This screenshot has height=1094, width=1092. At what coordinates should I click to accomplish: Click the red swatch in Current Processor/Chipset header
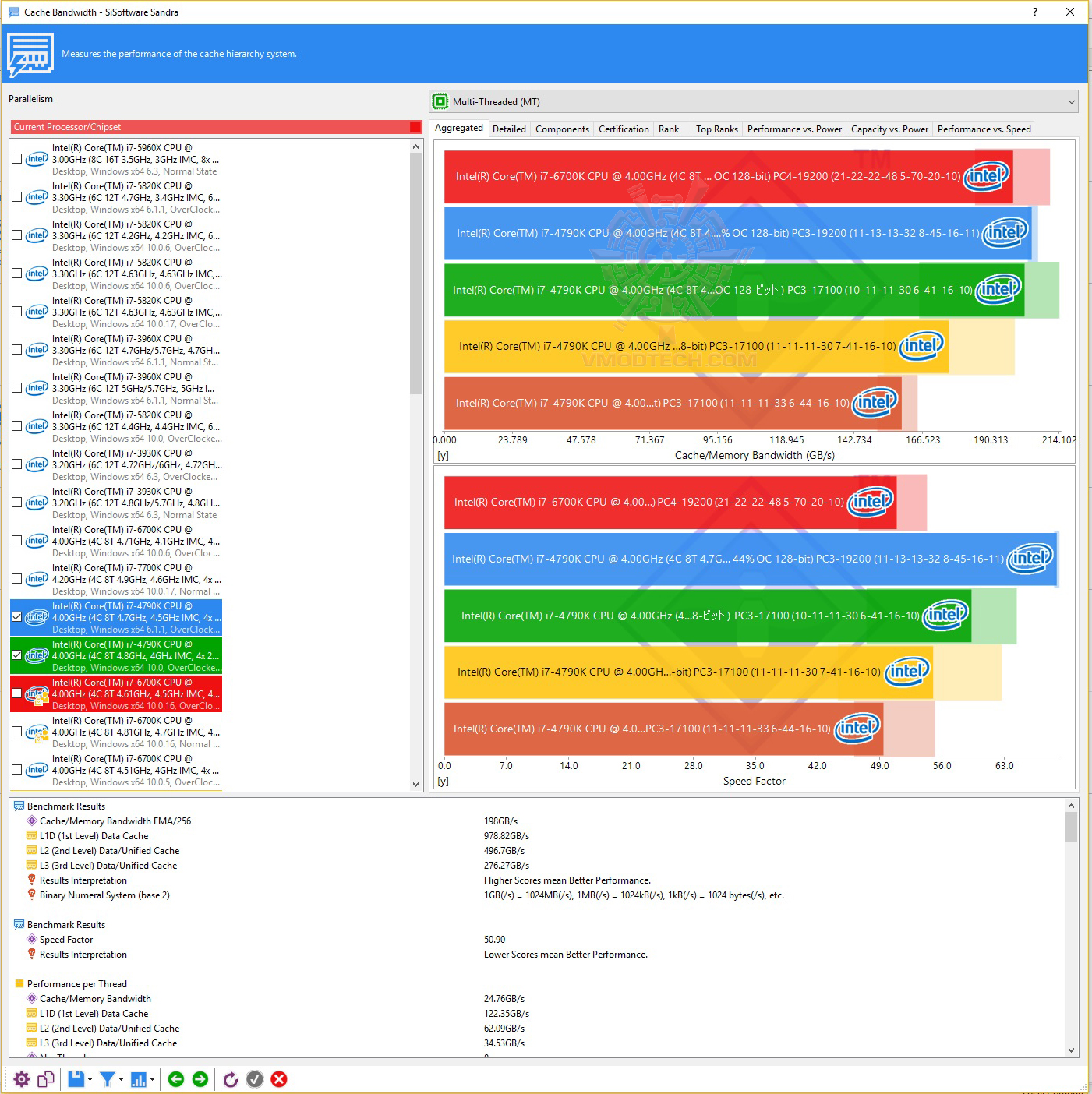pyautogui.click(x=415, y=127)
